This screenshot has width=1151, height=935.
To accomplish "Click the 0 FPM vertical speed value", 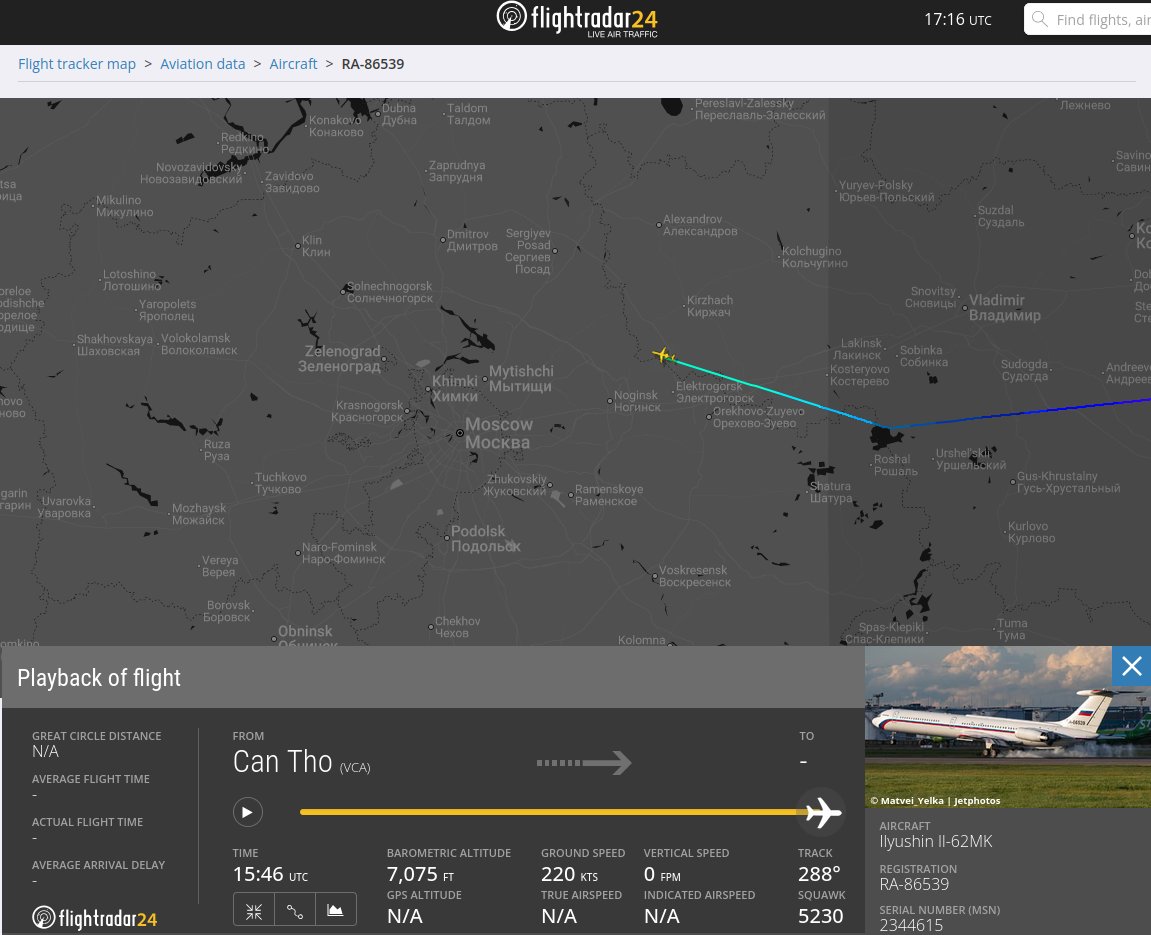I will click(x=662, y=874).
